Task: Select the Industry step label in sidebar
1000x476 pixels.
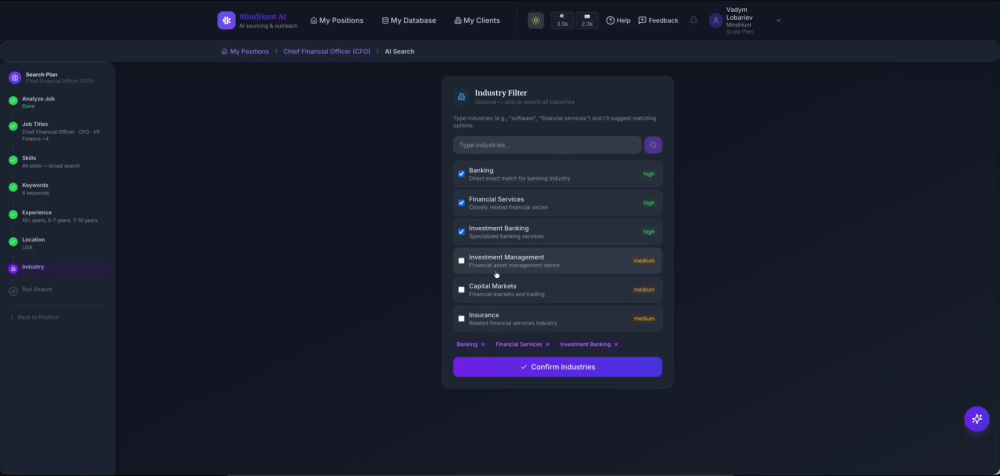Action: (x=33, y=267)
